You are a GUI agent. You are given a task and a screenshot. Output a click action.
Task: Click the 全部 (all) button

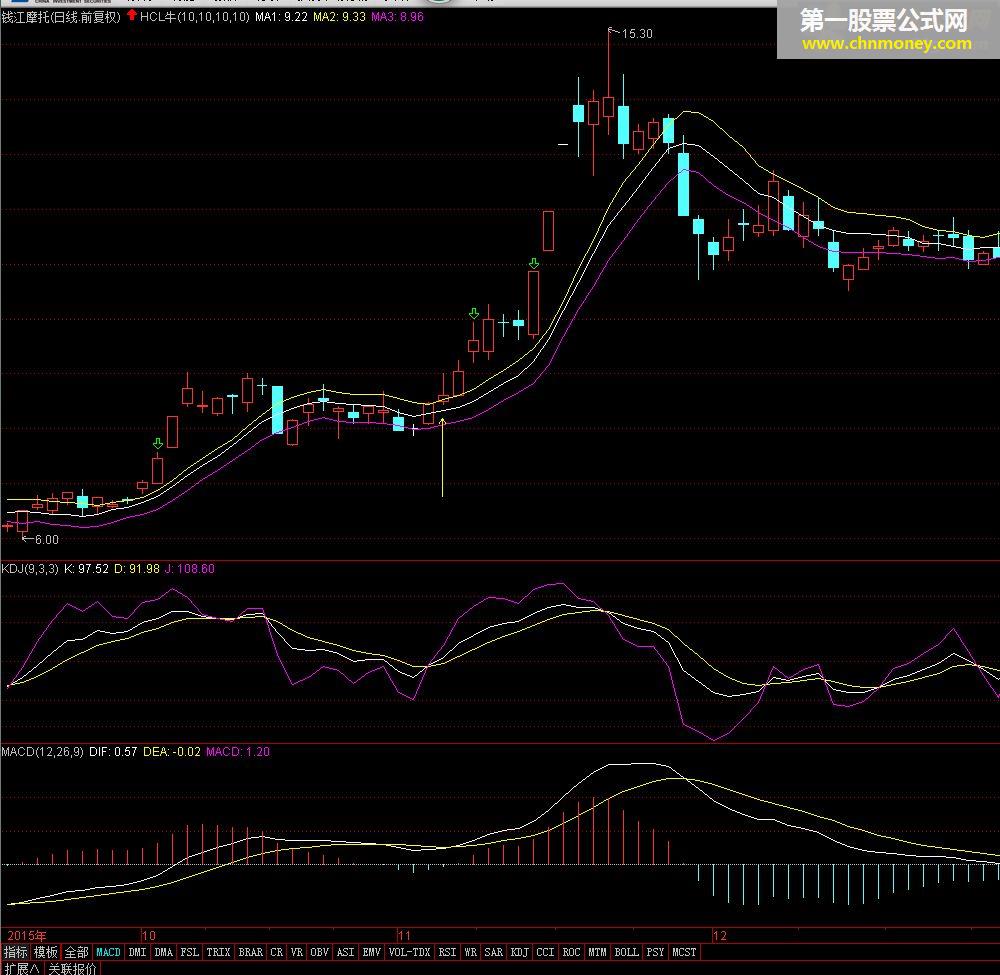(77, 952)
